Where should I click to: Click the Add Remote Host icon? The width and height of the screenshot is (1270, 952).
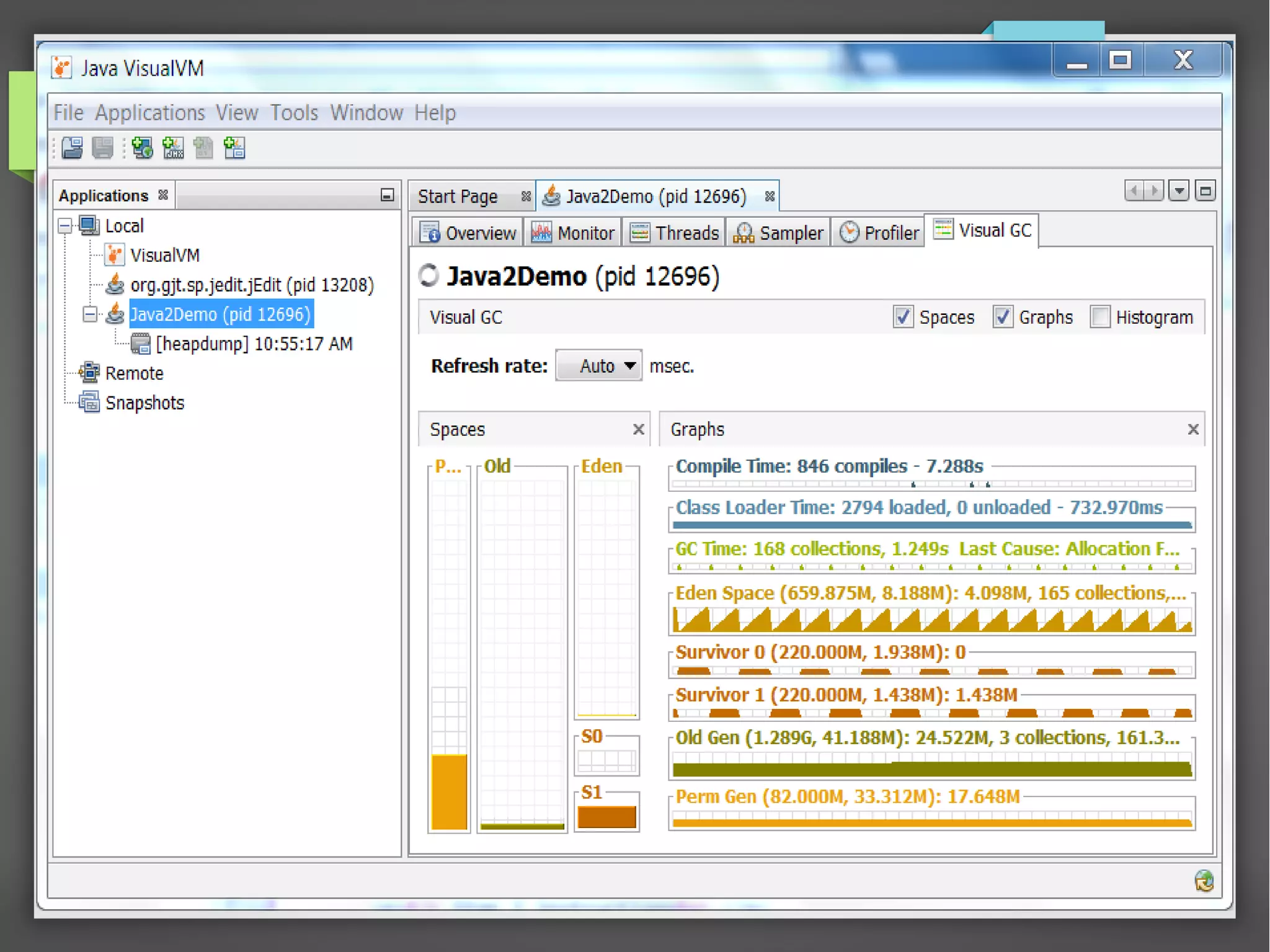143,148
